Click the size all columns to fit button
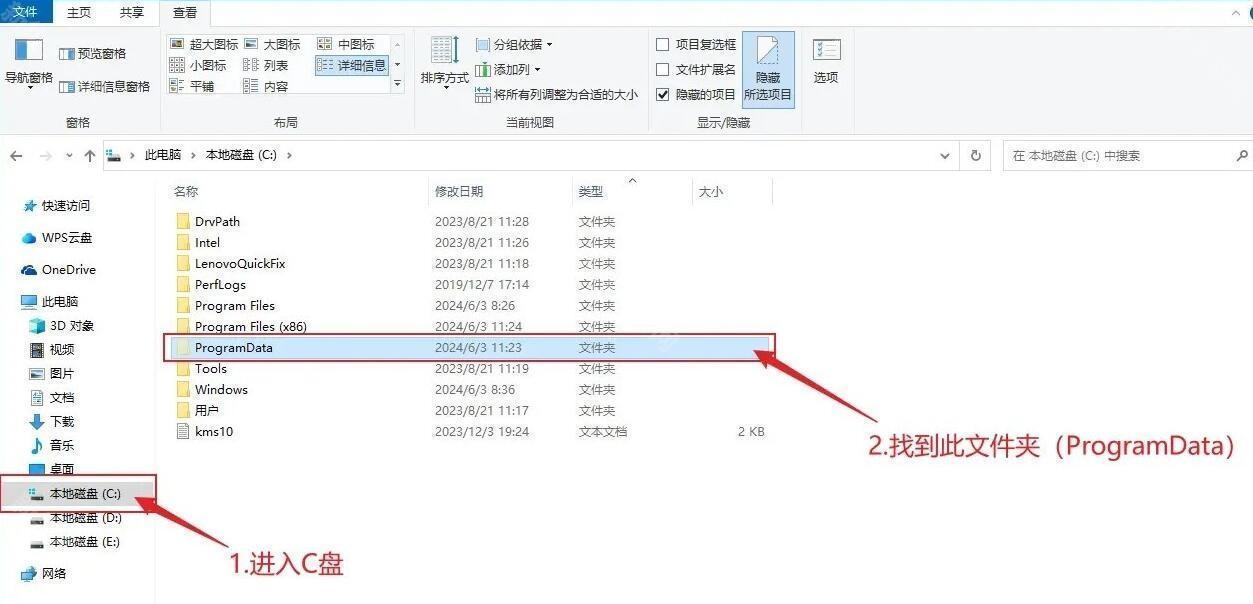Viewport: 1253px width, 604px height. point(556,94)
